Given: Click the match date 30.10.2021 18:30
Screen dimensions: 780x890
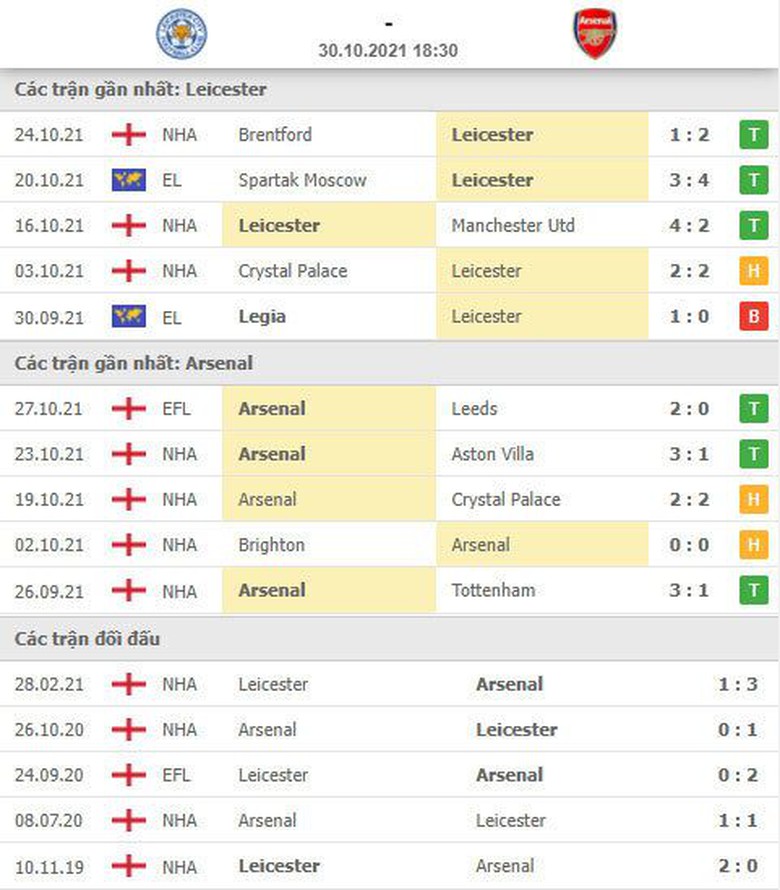Looking at the screenshot, I should click(x=388, y=50).
